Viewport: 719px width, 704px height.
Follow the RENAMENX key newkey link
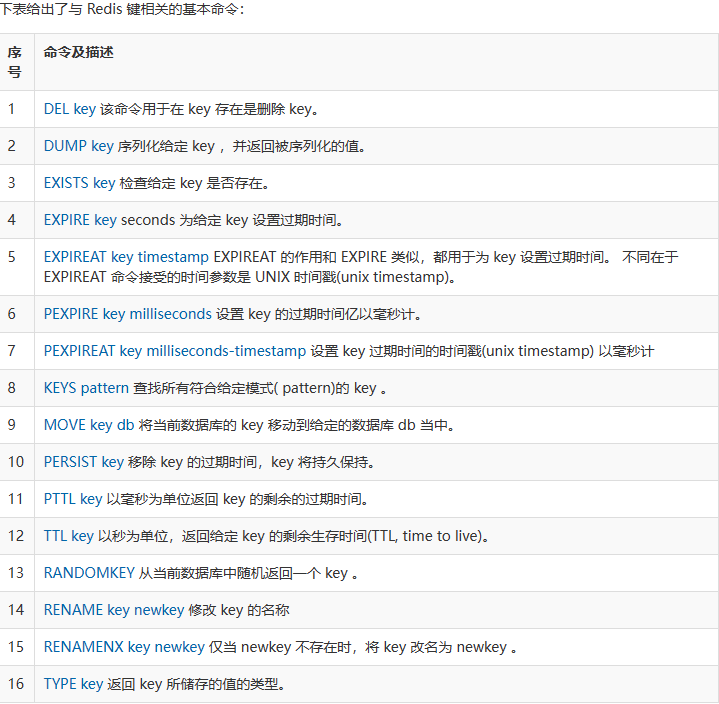point(123,647)
